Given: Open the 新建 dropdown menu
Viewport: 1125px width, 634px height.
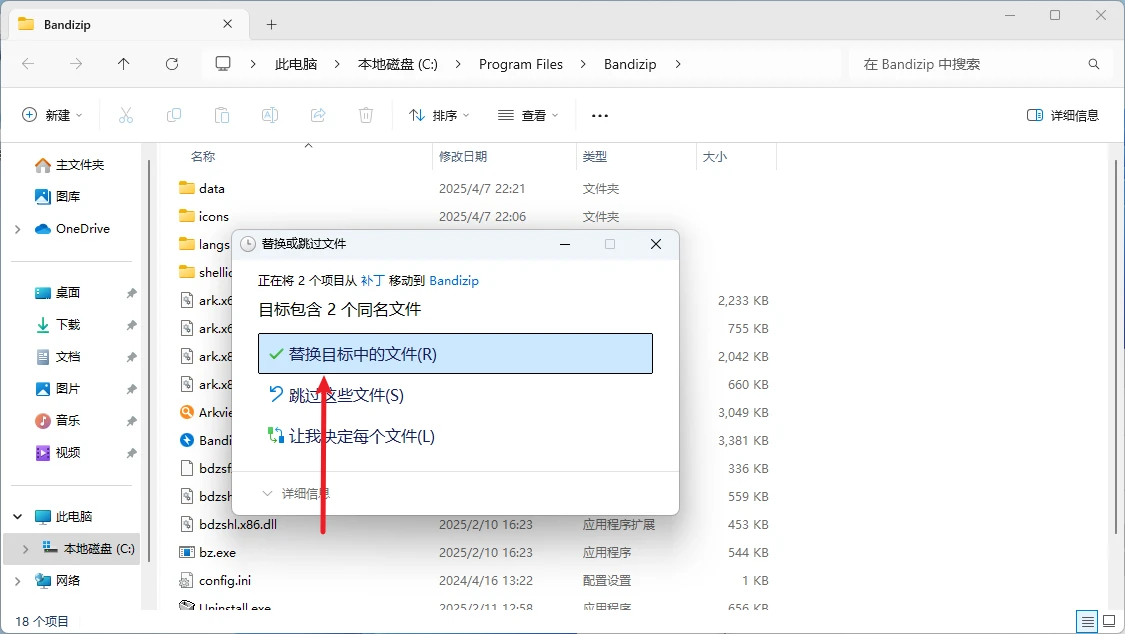Looking at the screenshot, I should 52,115.
